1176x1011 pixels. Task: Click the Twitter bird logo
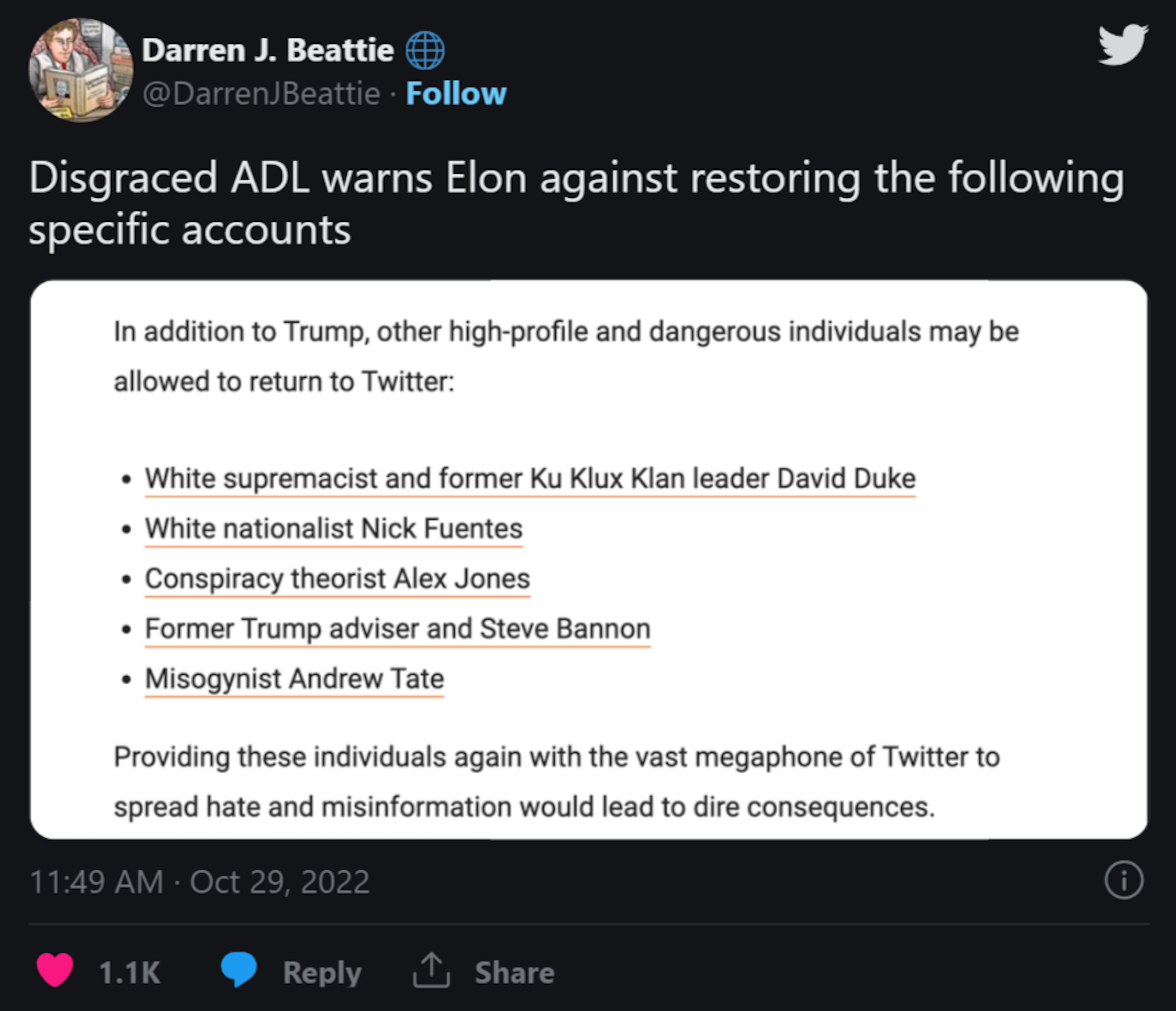[1123, 44]
